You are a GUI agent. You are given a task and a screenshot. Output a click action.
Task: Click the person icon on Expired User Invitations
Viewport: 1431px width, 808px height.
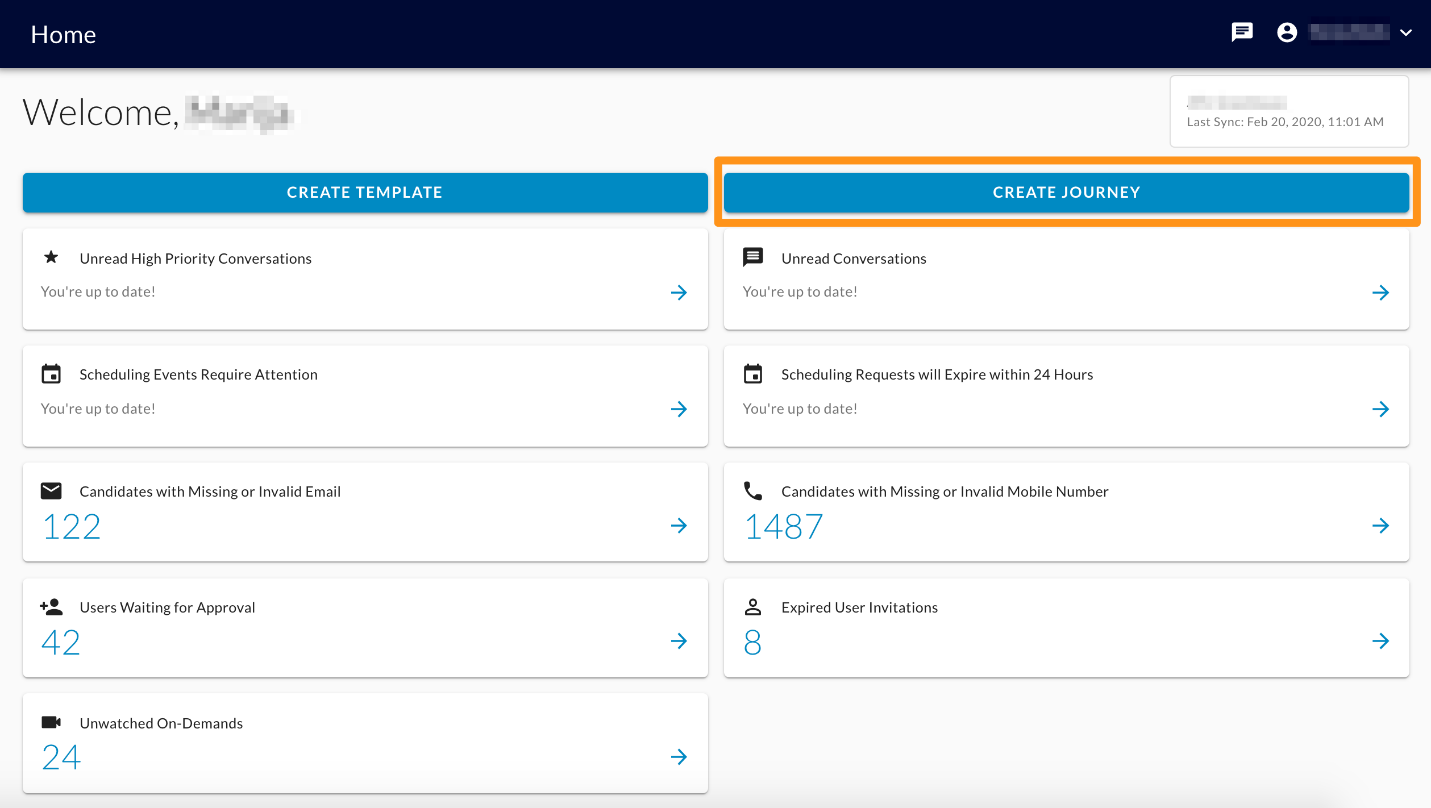click(753, 607)
